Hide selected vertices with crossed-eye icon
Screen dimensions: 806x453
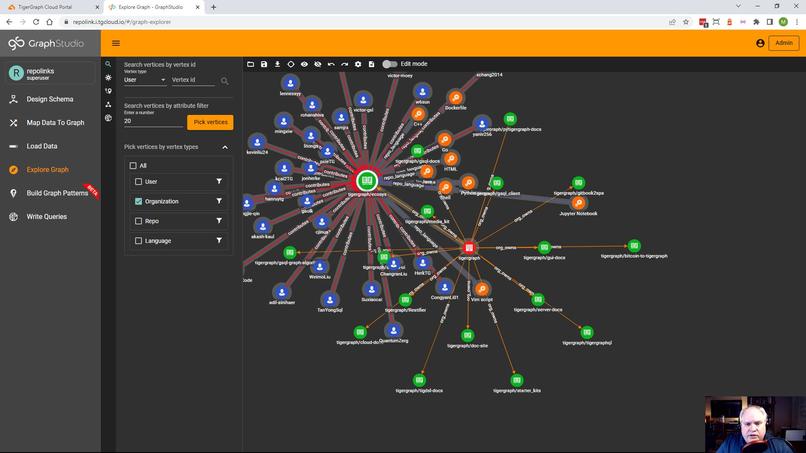pos(318,64)
